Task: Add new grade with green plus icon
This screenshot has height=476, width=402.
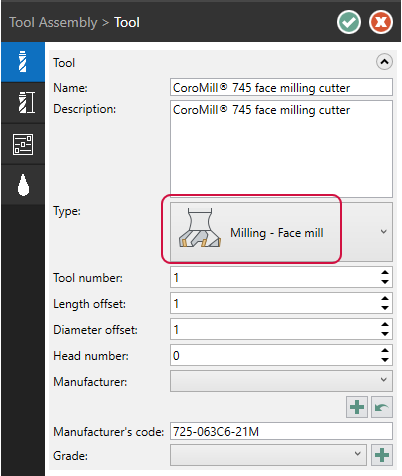Action: click(382, 455)
